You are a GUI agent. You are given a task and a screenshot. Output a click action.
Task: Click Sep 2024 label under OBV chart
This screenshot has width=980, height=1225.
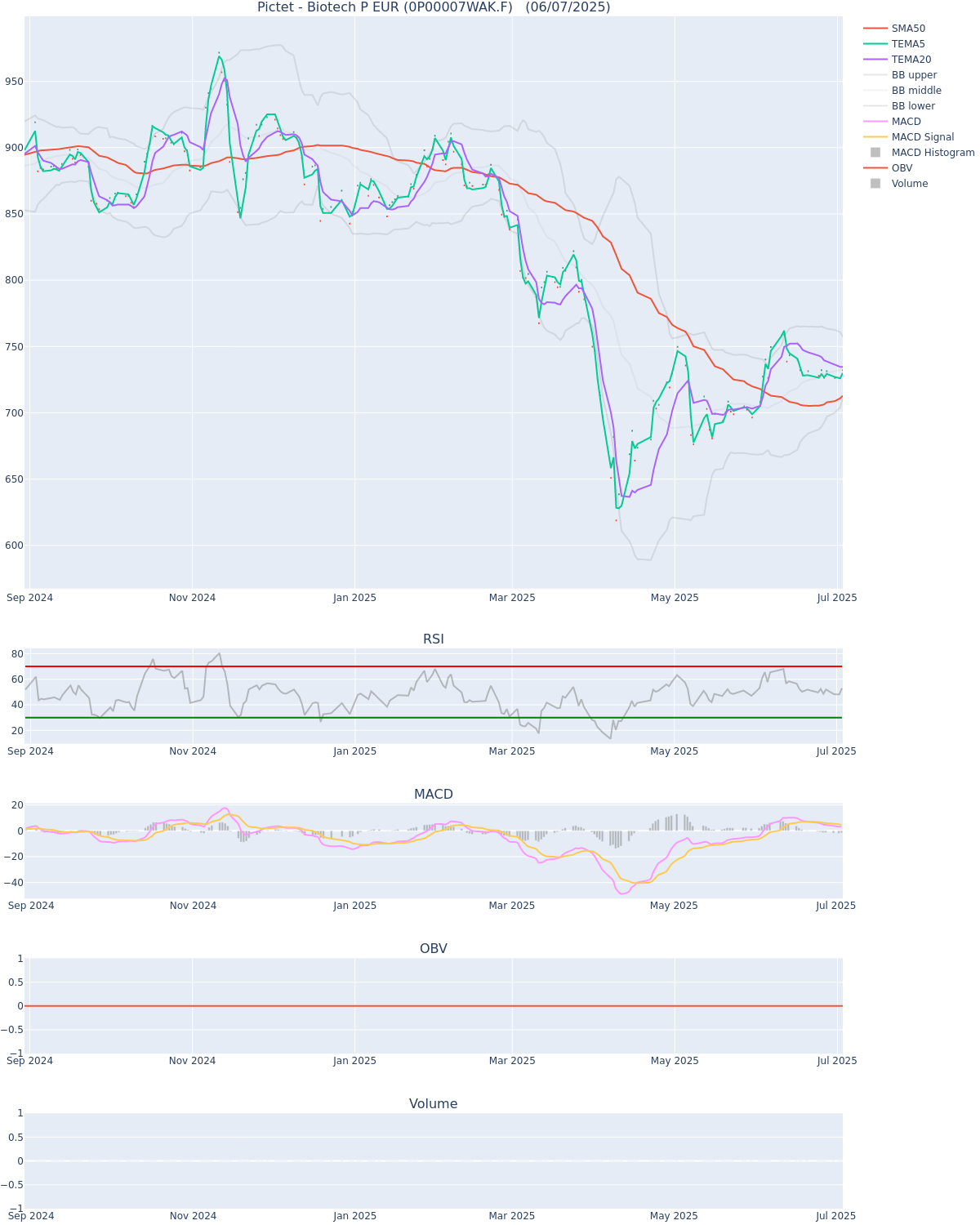coord(30,1061)
